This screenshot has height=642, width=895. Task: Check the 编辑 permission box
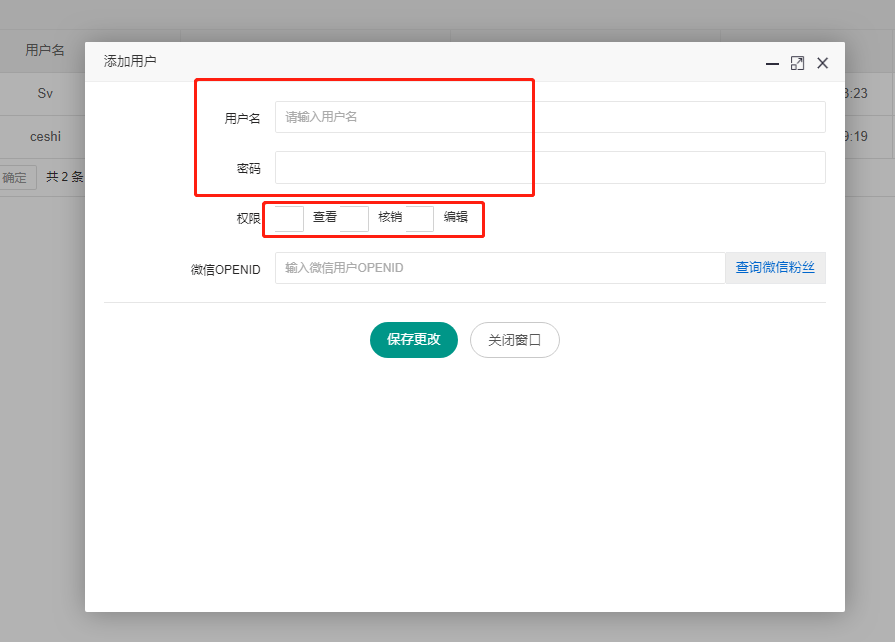coord(420,218)
